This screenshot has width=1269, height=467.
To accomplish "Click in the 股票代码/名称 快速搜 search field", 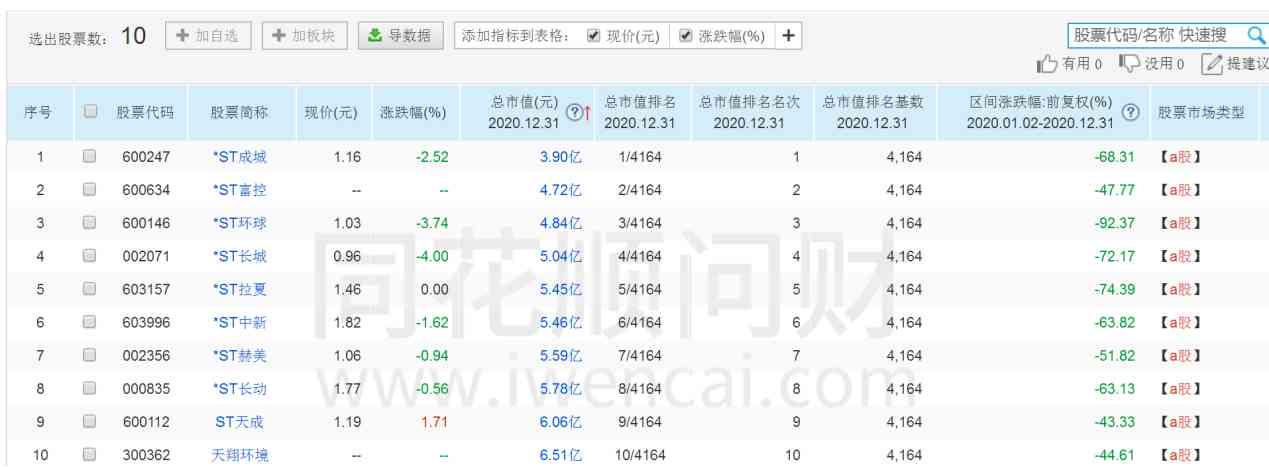I will (x=1157, y=35).
